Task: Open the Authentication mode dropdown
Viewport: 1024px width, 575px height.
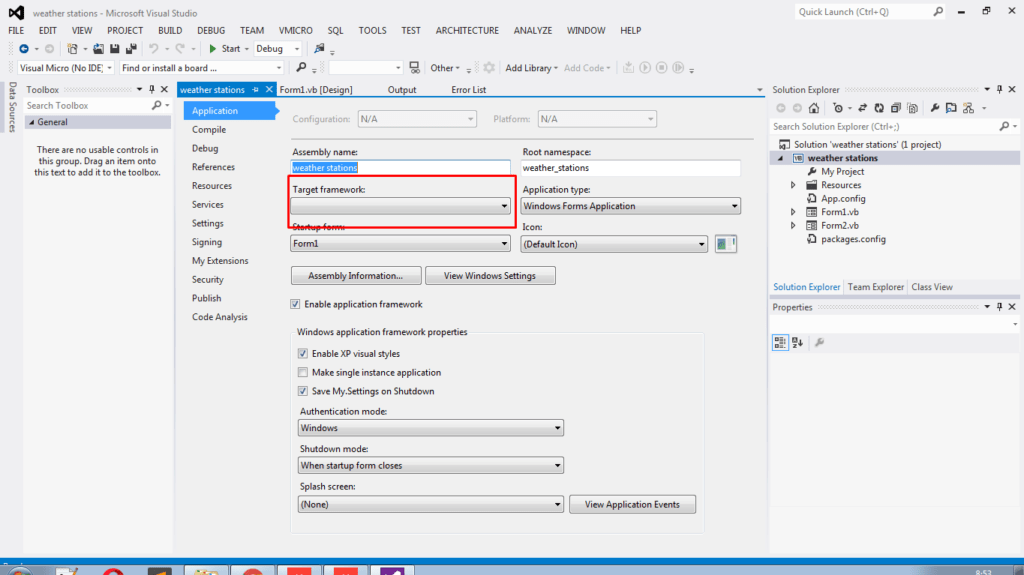Action: 431,428
